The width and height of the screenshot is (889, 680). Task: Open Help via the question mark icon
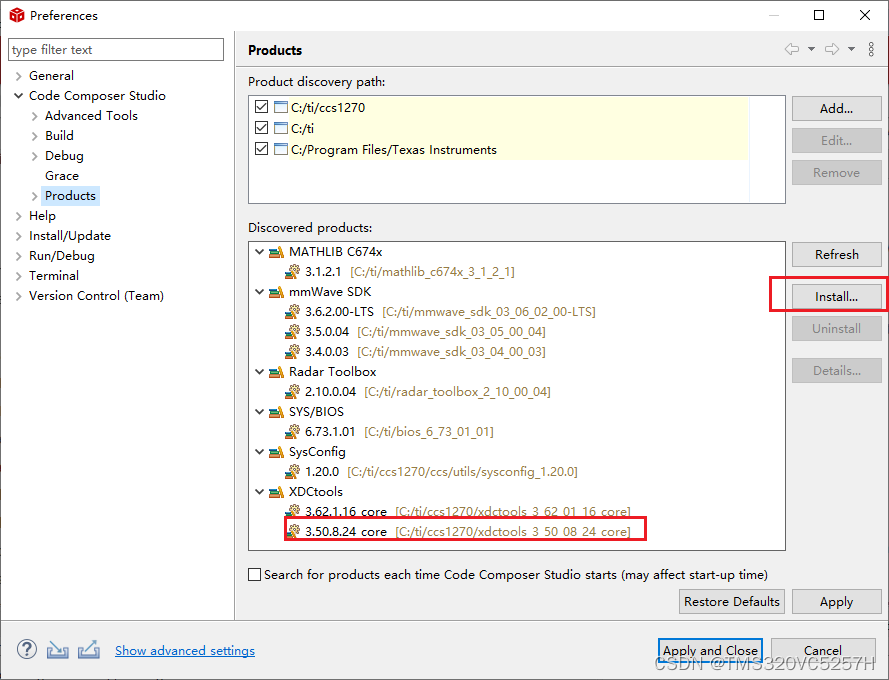(26, 649)
